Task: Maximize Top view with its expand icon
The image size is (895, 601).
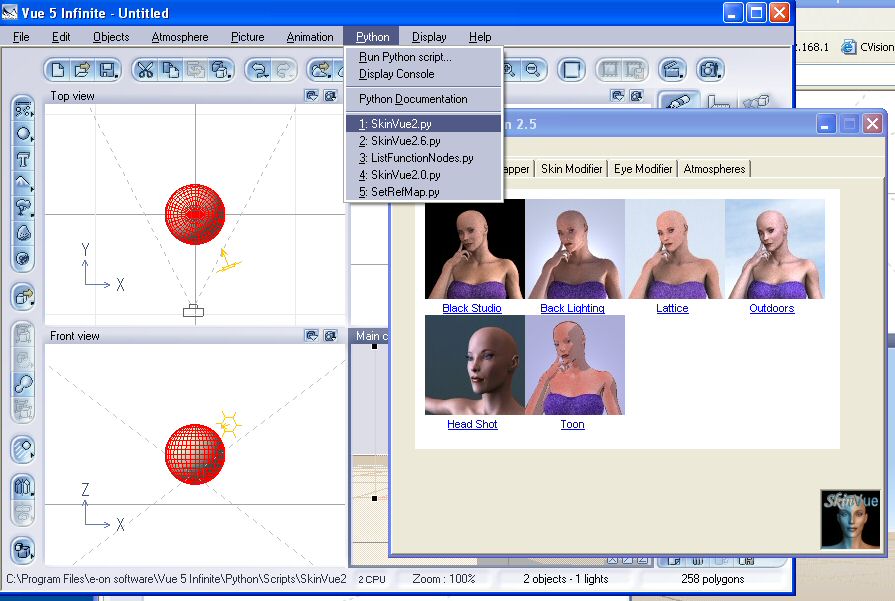Action: (330, 96)
